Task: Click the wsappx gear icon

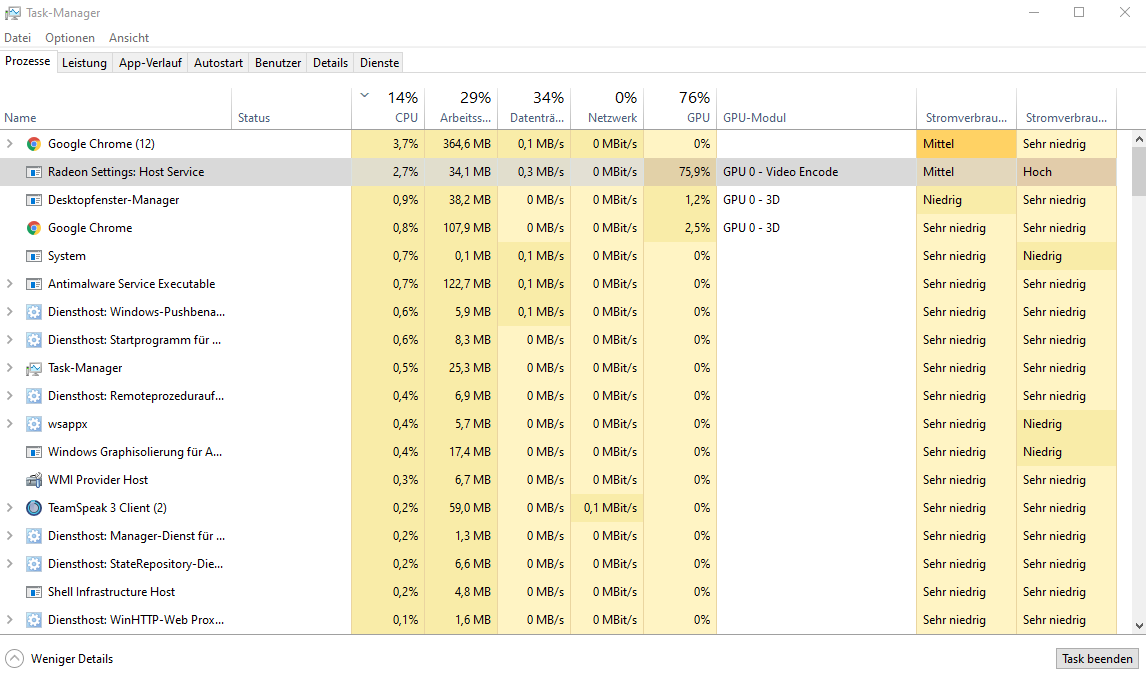Action: (x=34, y=424)
